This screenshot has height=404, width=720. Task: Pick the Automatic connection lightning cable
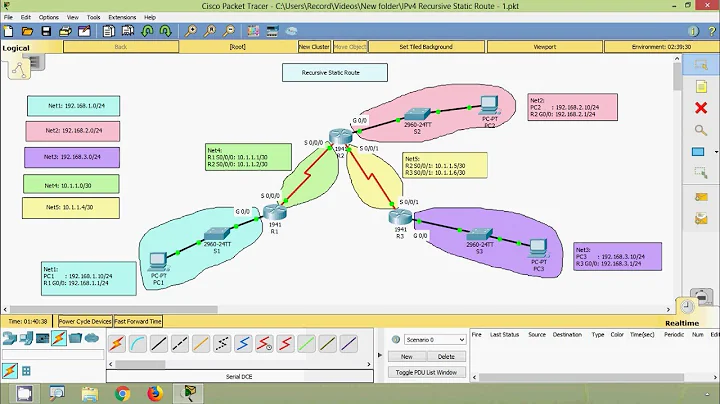pos(117,343)
